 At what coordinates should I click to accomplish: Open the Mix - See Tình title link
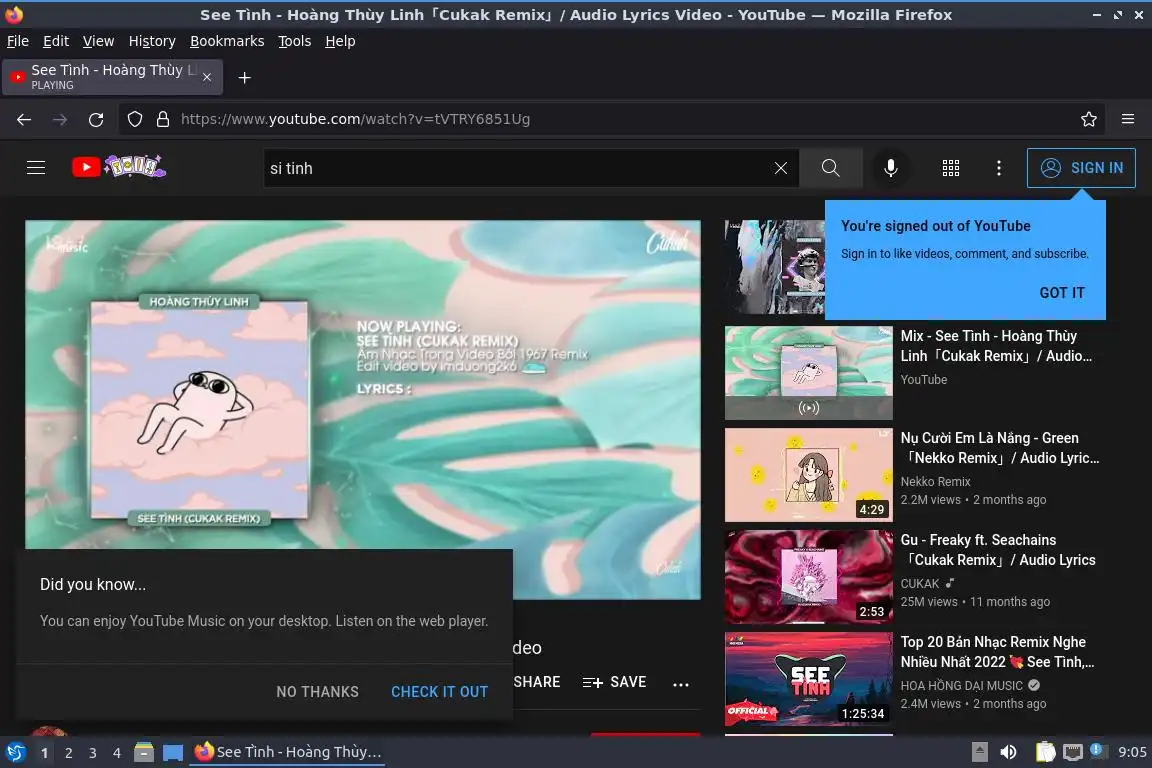coord(996,345)
